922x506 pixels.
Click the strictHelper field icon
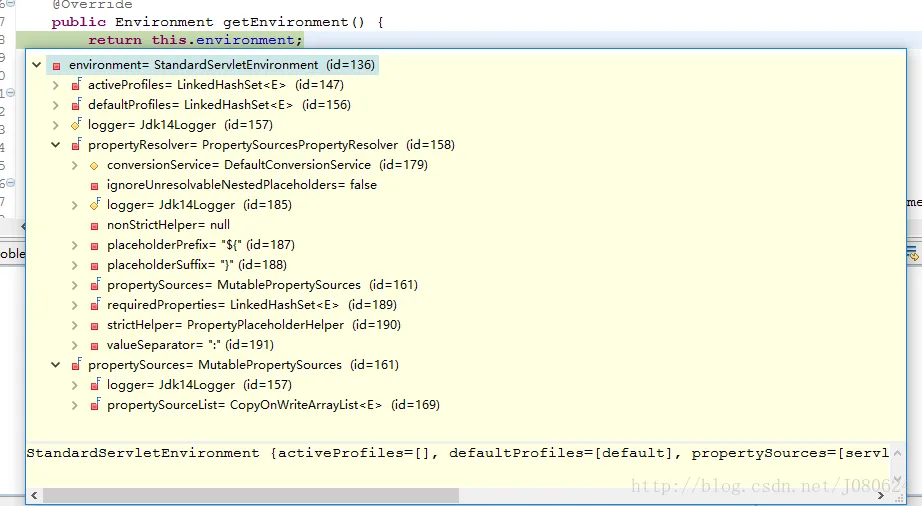click(94, 326)
